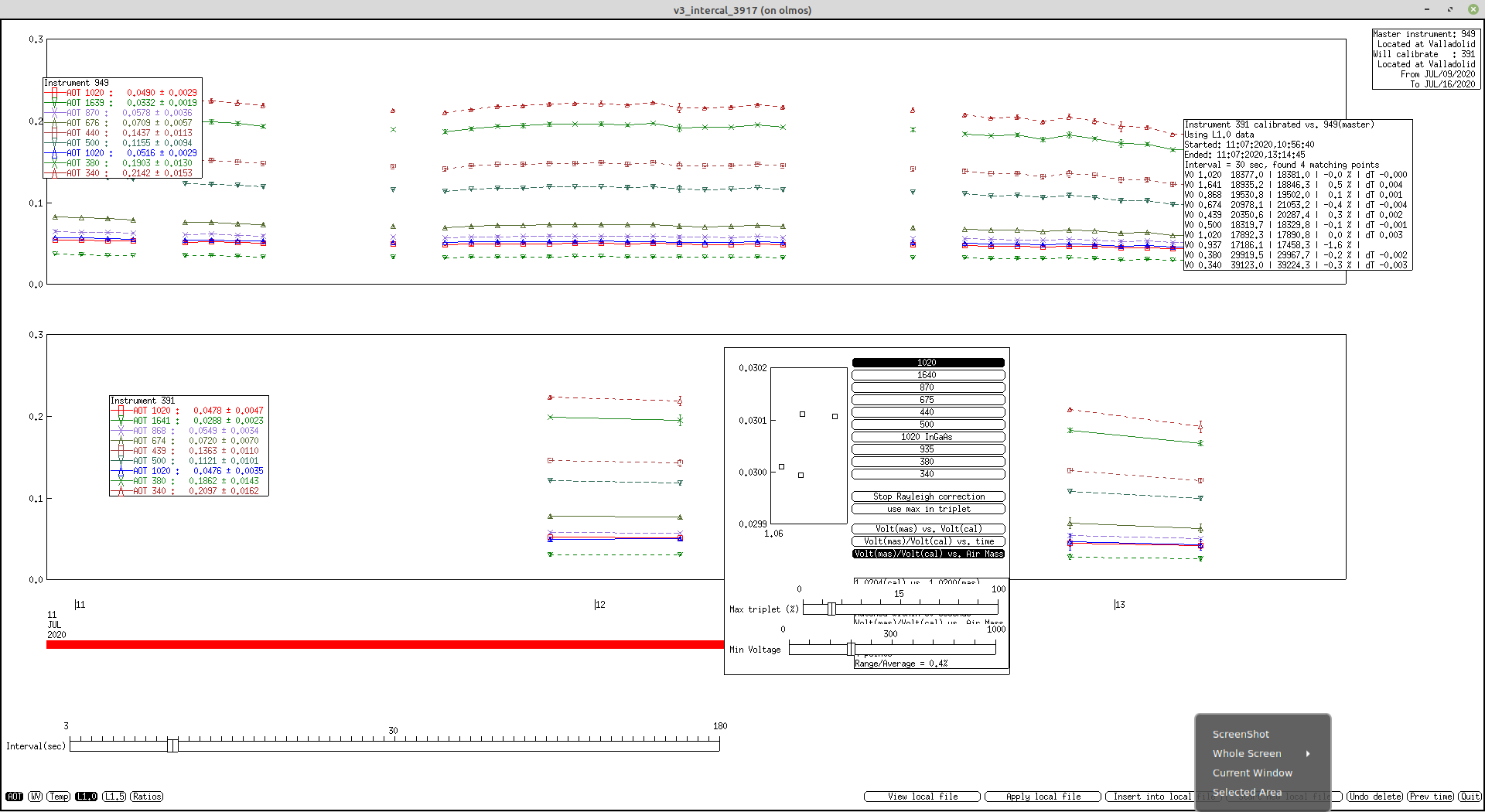Screen dimensions: 1485x812
Task: Click the Min Voltage slider handle
Action: [x=851, y=649]
